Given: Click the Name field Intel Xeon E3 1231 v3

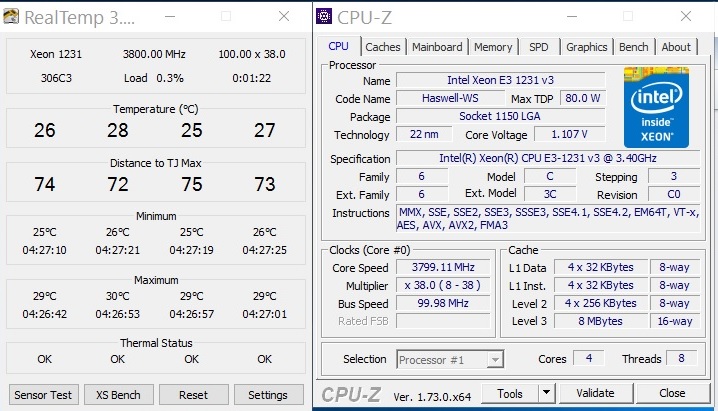Looking at the screenshot, I should click(x=500, y=80).
